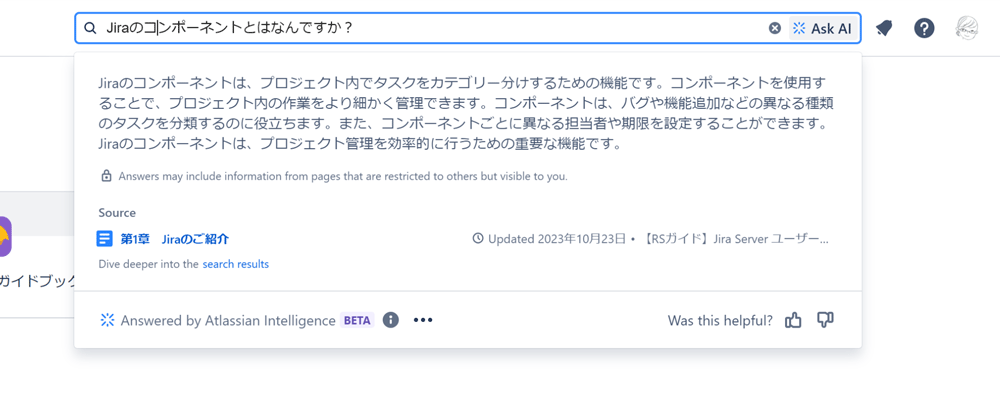Click the AI answer paragraph text

(466, 113)
